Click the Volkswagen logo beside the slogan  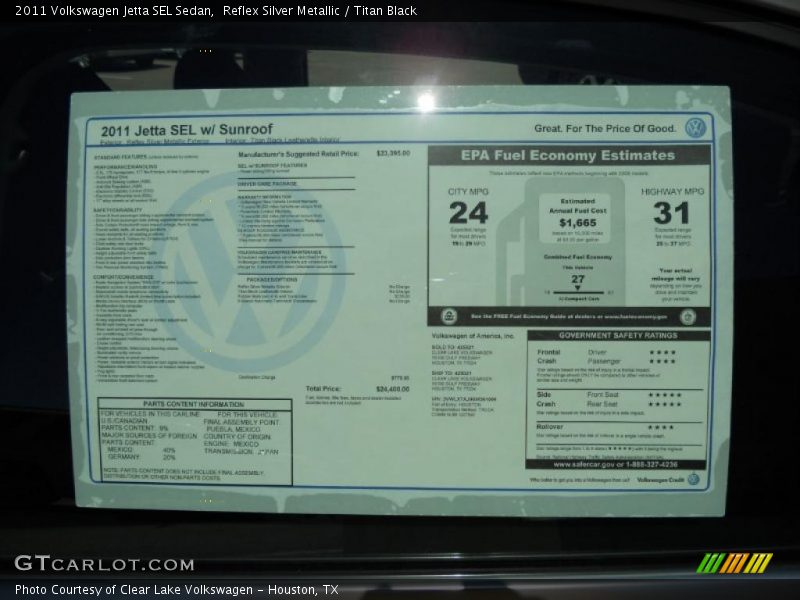695,128
